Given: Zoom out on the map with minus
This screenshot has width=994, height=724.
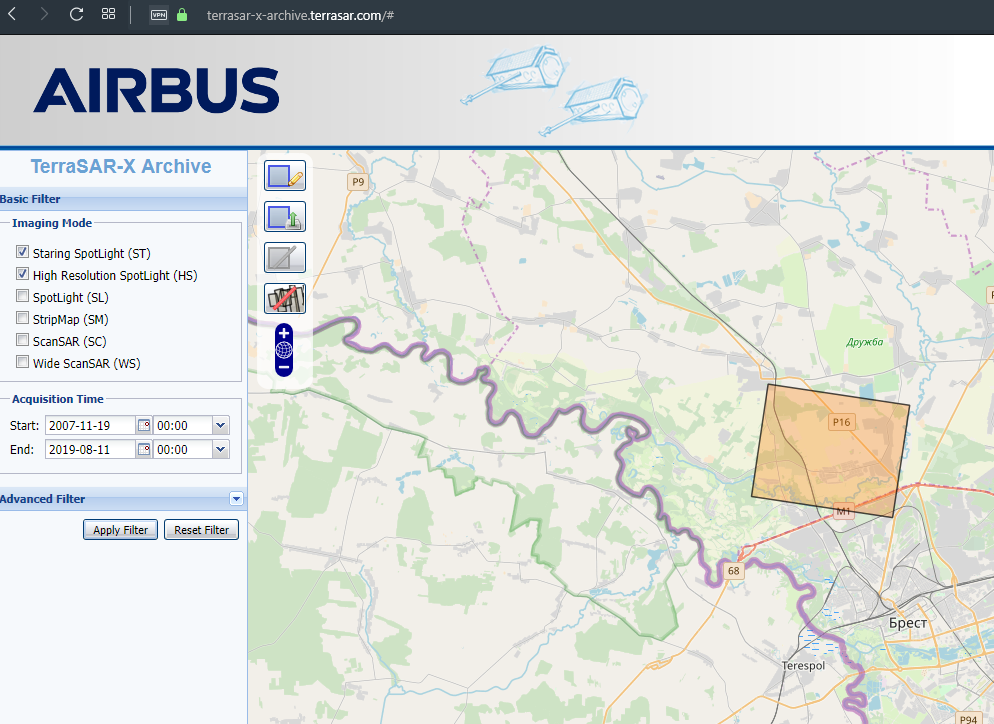Looking at the screenshot, I should point(284,367).
